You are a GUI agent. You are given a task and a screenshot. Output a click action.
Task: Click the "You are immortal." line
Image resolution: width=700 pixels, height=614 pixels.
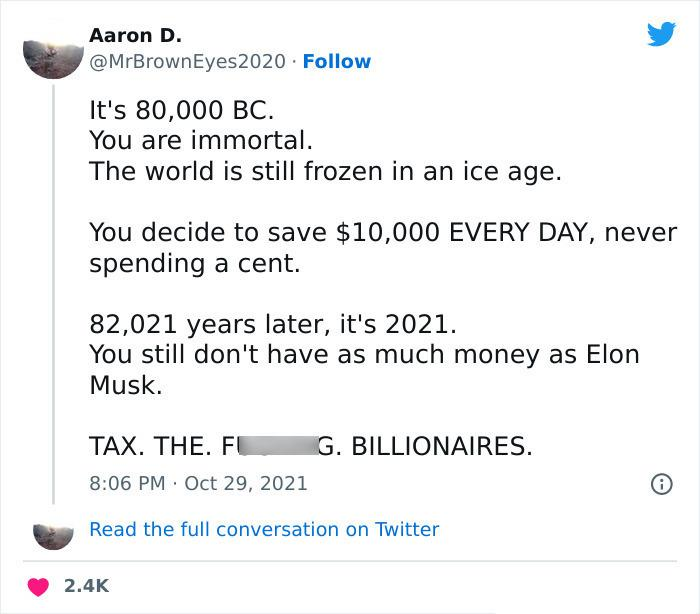tap(201, 140)
